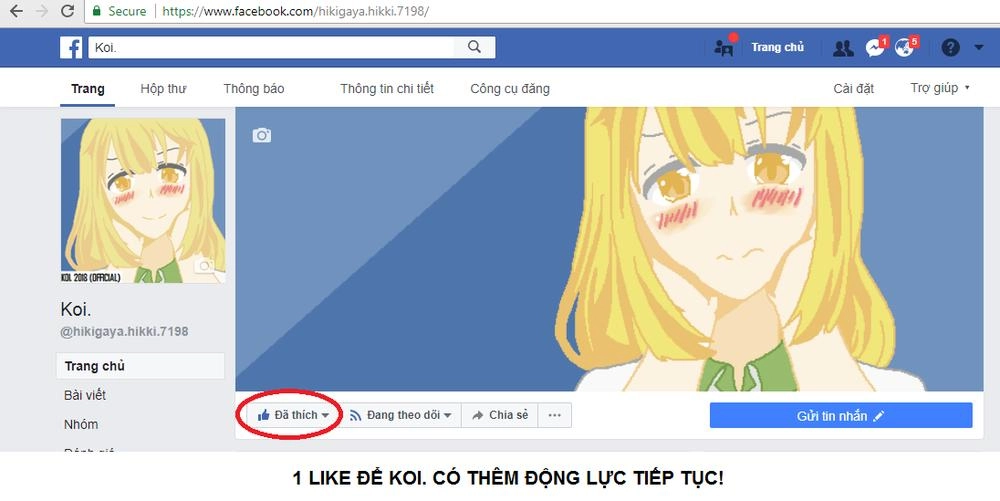The width and height of the screenshot is (1000, 501).
Task: Open the account menu arrow in top bar
Action: pos(979,48)
